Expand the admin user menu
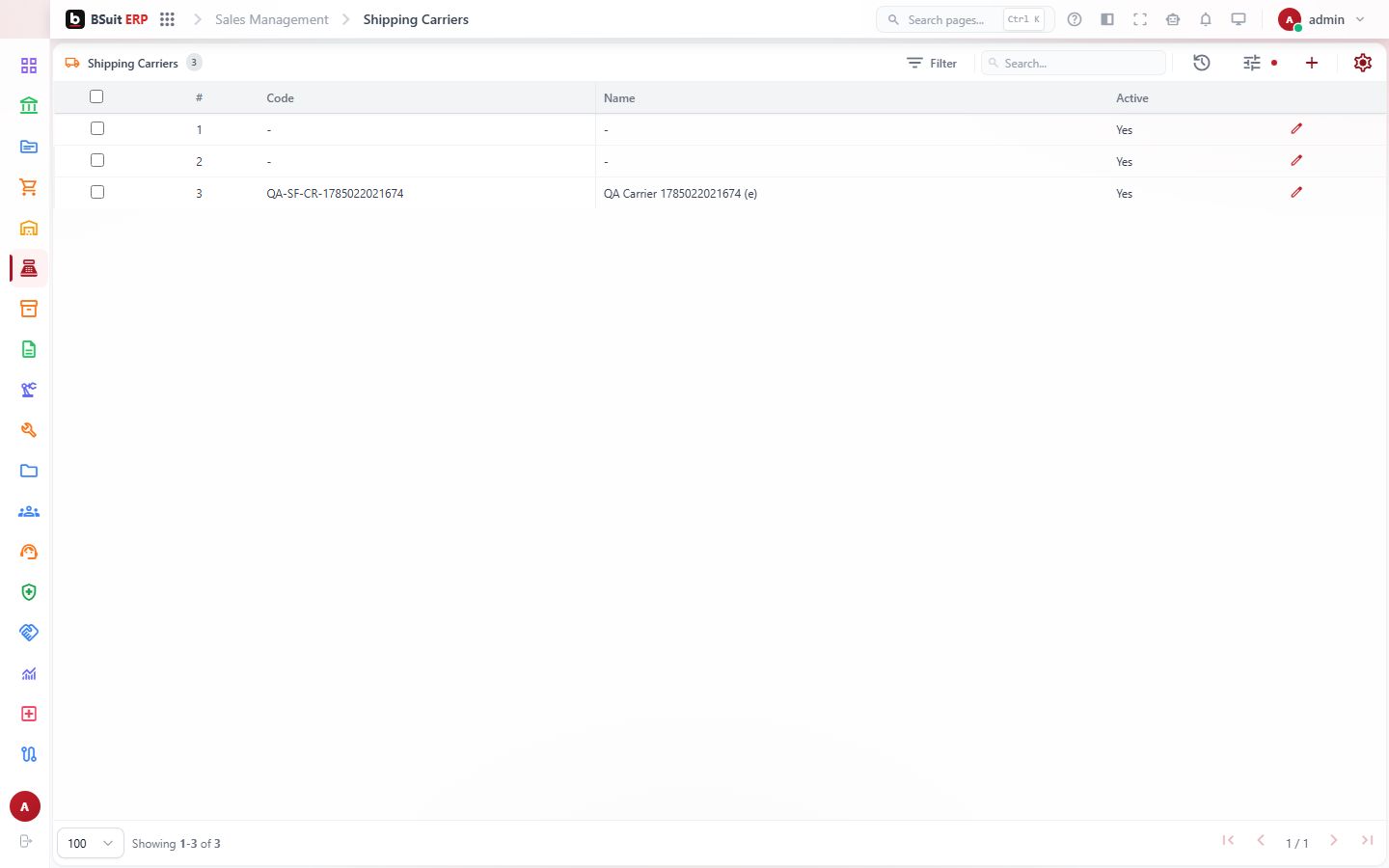The height and width of the screenshot is (868, 1389). [x=1321, y=19]
